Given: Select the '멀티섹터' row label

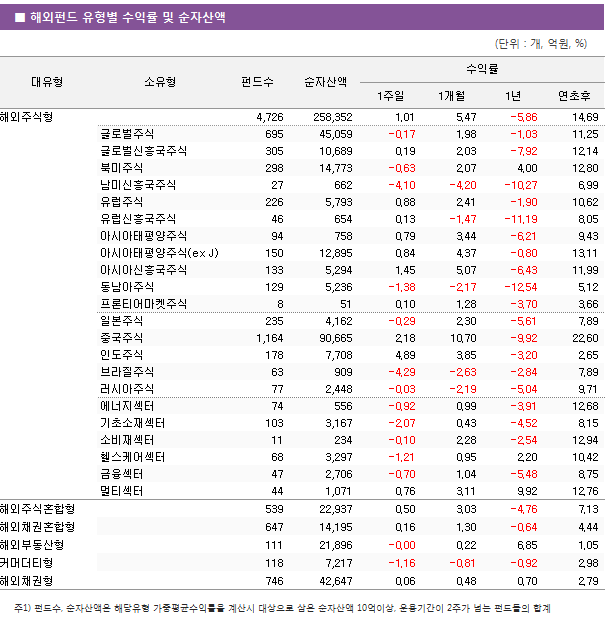Looking at the screenshot, I should tap(121, 491).
